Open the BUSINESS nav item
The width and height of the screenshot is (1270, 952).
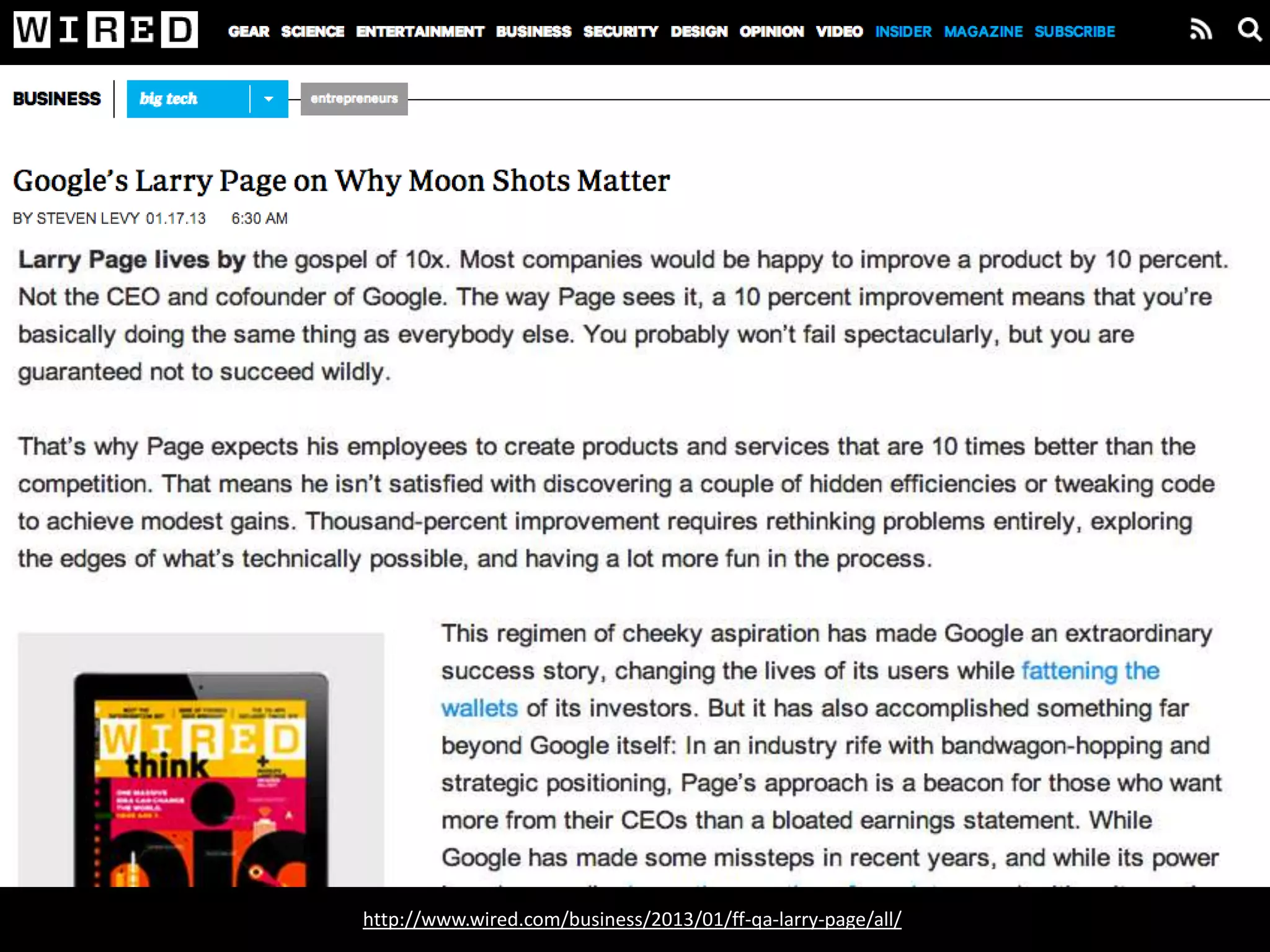pos(533,32)
